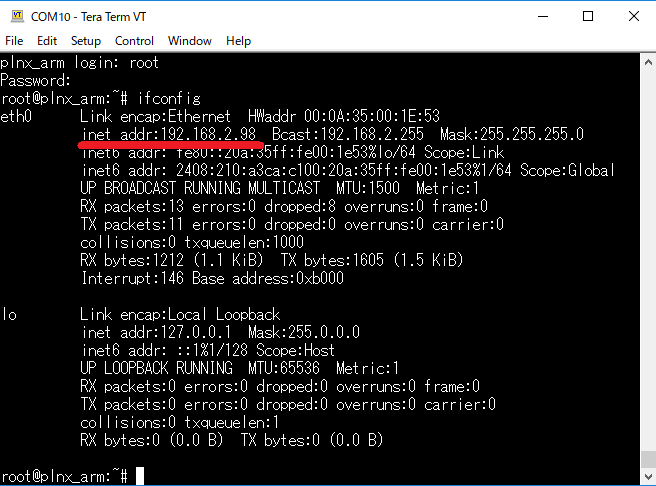This screenshot has width=656, height=486.
Task: Open the Edit menu
Action: 47,41
